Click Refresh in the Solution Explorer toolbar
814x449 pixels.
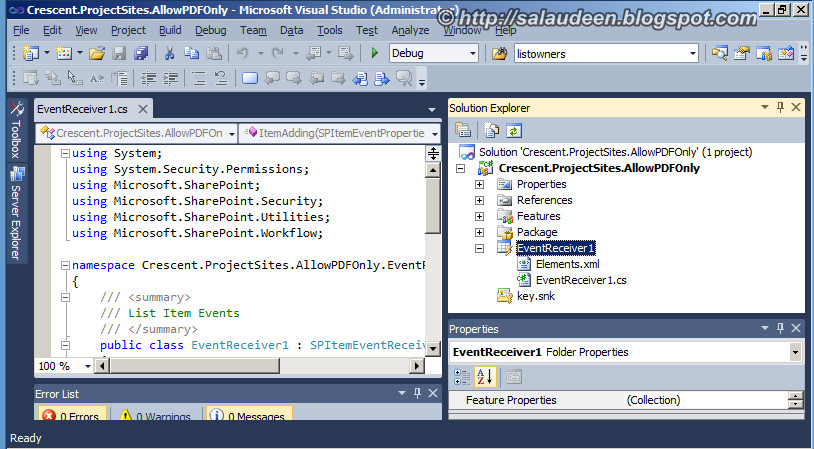[513, 130]
